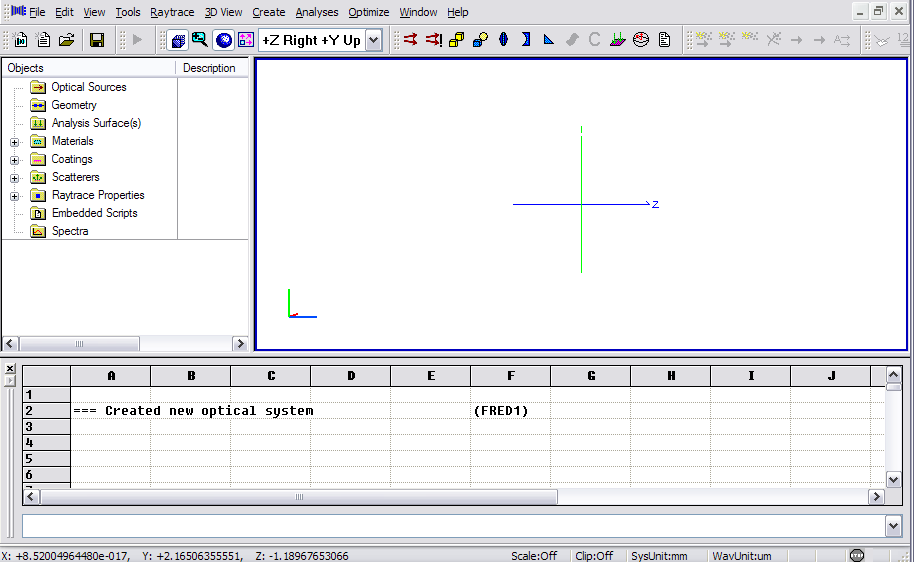This screenshot has height=562, width=914.
Task: Click the Open file folder icon
Action: (67, 40)
